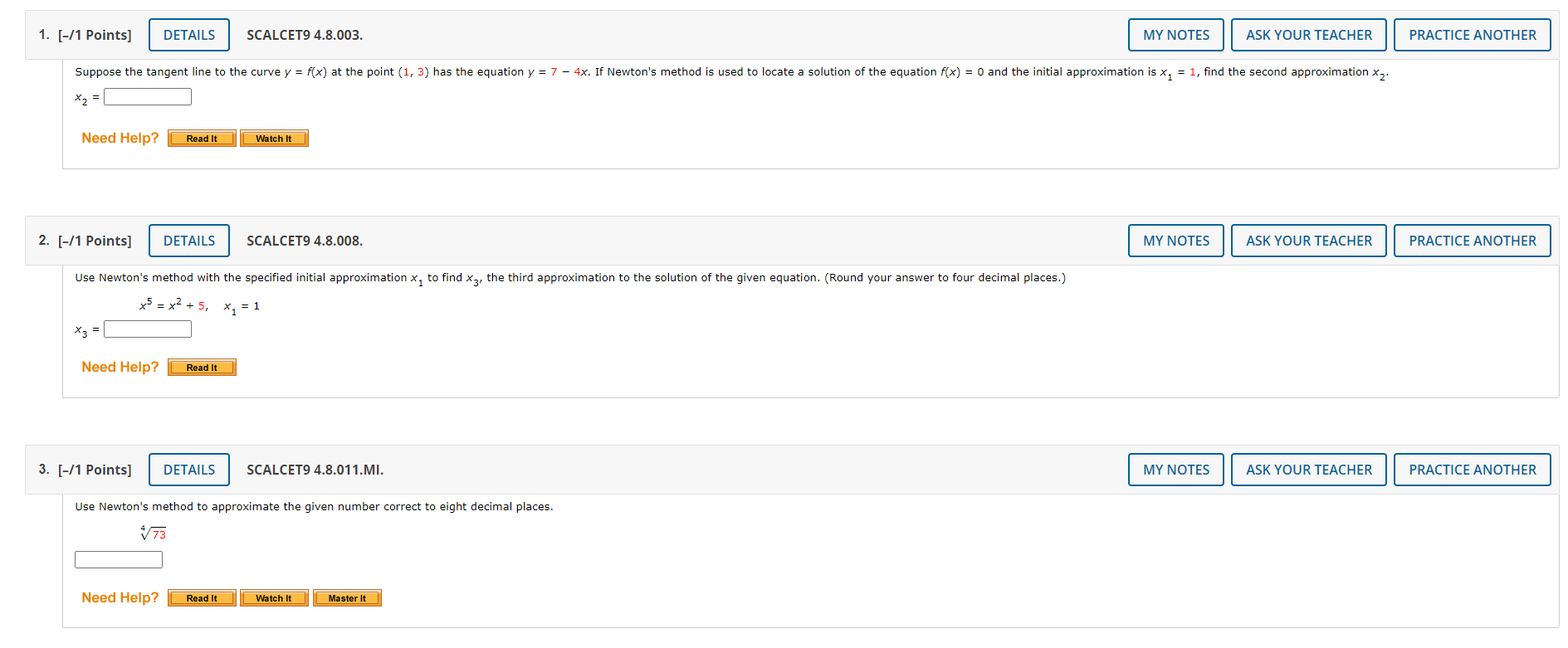Click the Watch It button for problem 3
1568x648 pixels.
click(274, 597)
